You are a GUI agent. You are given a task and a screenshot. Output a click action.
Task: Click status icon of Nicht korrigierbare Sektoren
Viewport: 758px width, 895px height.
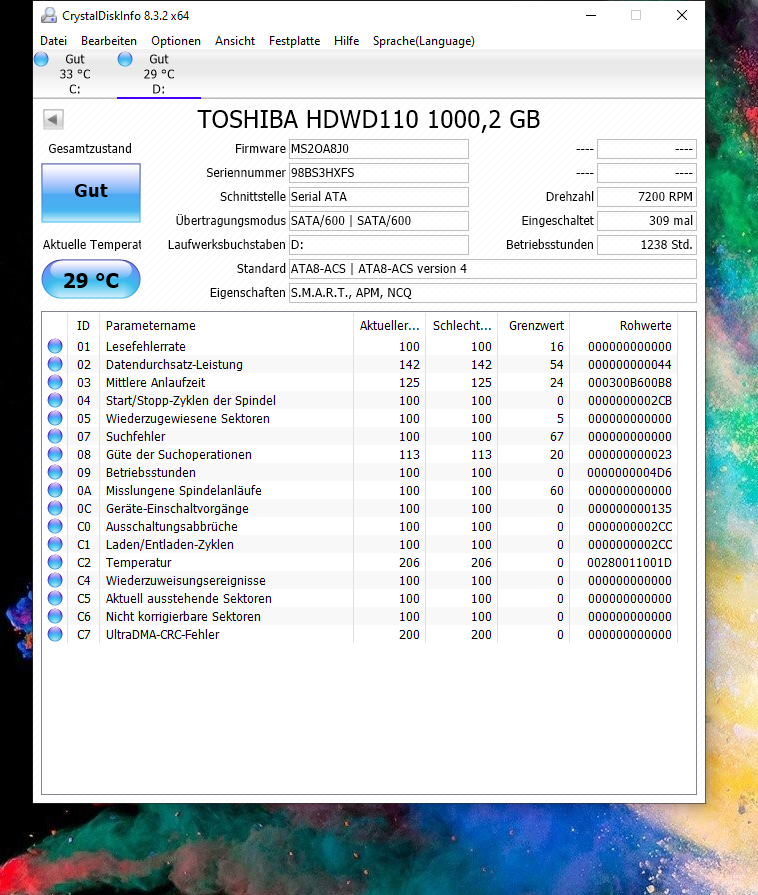(55, 616)
